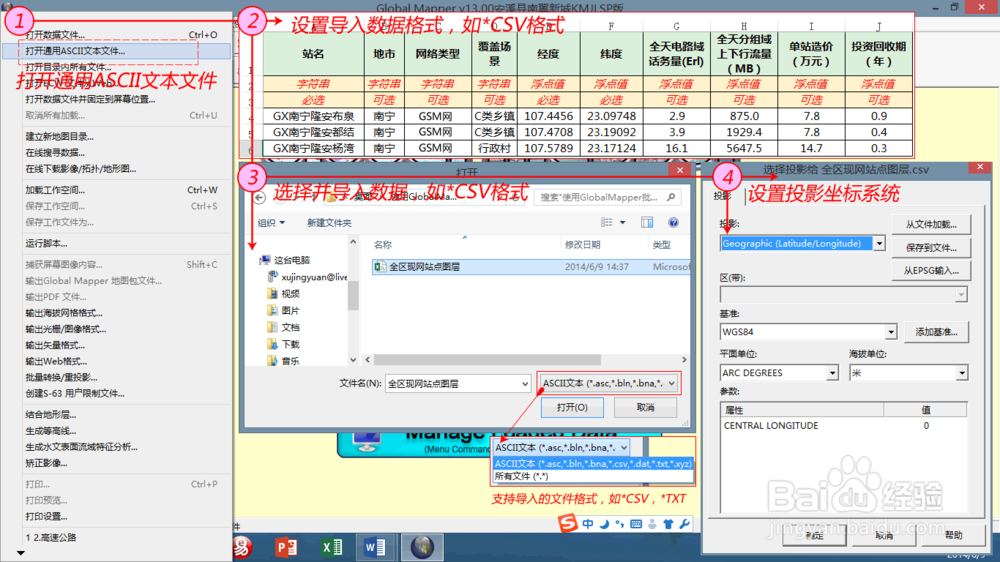
Task: Click 取消 button in Open dialog
Action: click(645, 408)
